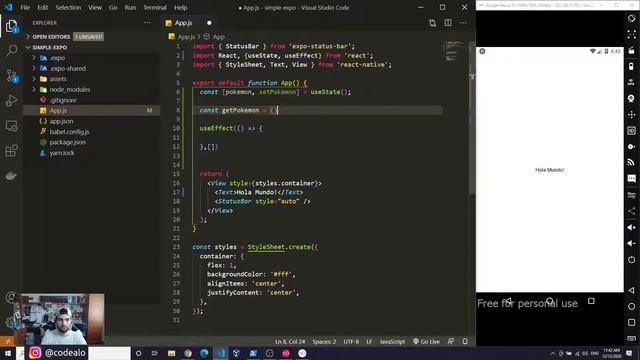Expand the .expo folder
This screenshot has width=640, height=360.
click(57, 58)
